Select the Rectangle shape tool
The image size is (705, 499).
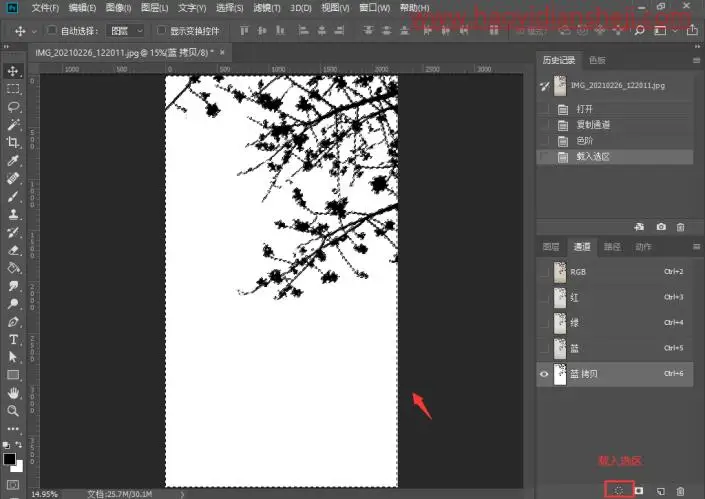coord(13,375)
